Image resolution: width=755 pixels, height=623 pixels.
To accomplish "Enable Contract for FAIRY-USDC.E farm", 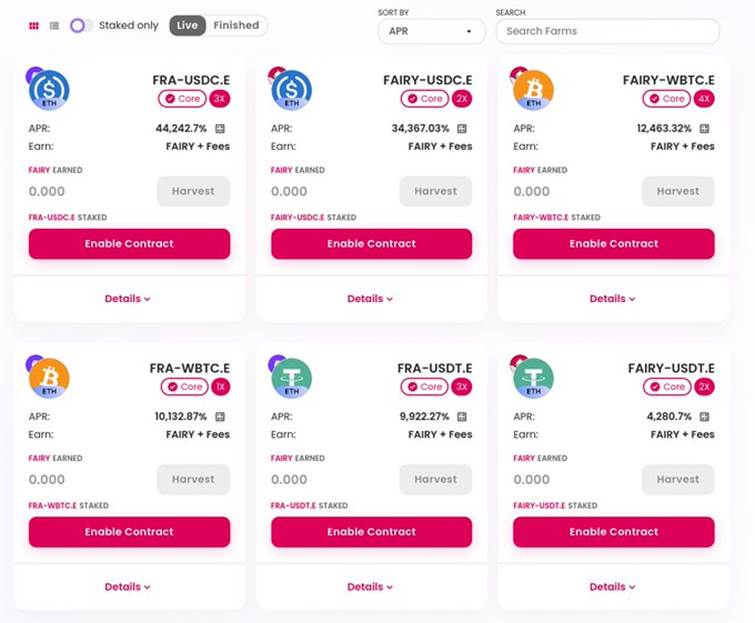I will point(371,244).
